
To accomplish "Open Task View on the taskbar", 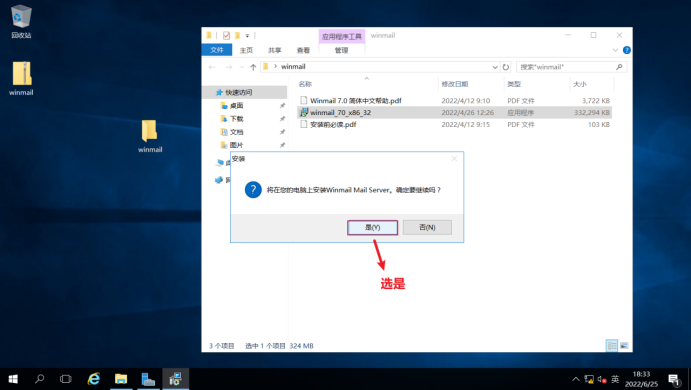I will [66, 379].
